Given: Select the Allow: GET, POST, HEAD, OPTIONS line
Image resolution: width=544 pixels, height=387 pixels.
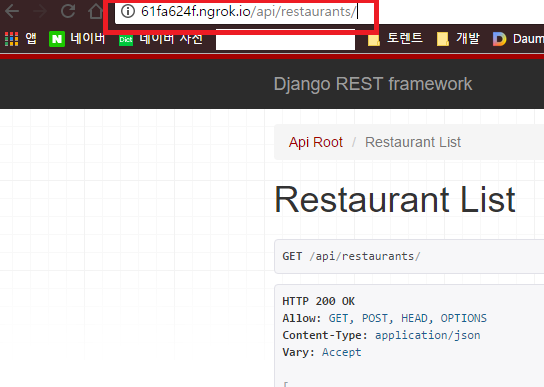Looking at the screenshot, I should click(384, 318).
